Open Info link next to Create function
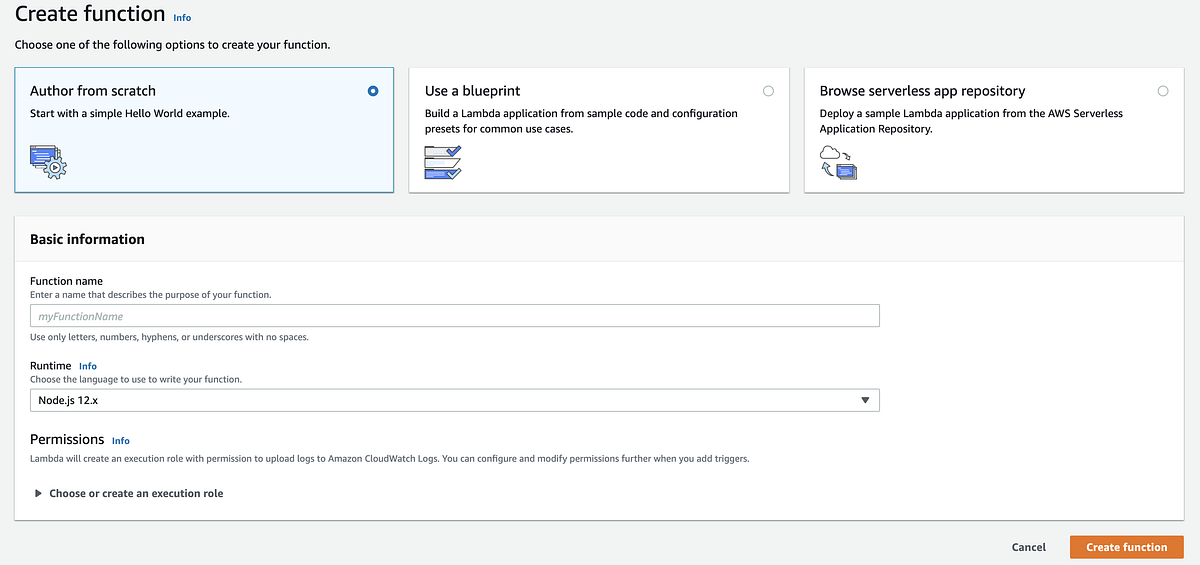The width and height of the screenshot is (1200, 565). click(x=182, y=18)
